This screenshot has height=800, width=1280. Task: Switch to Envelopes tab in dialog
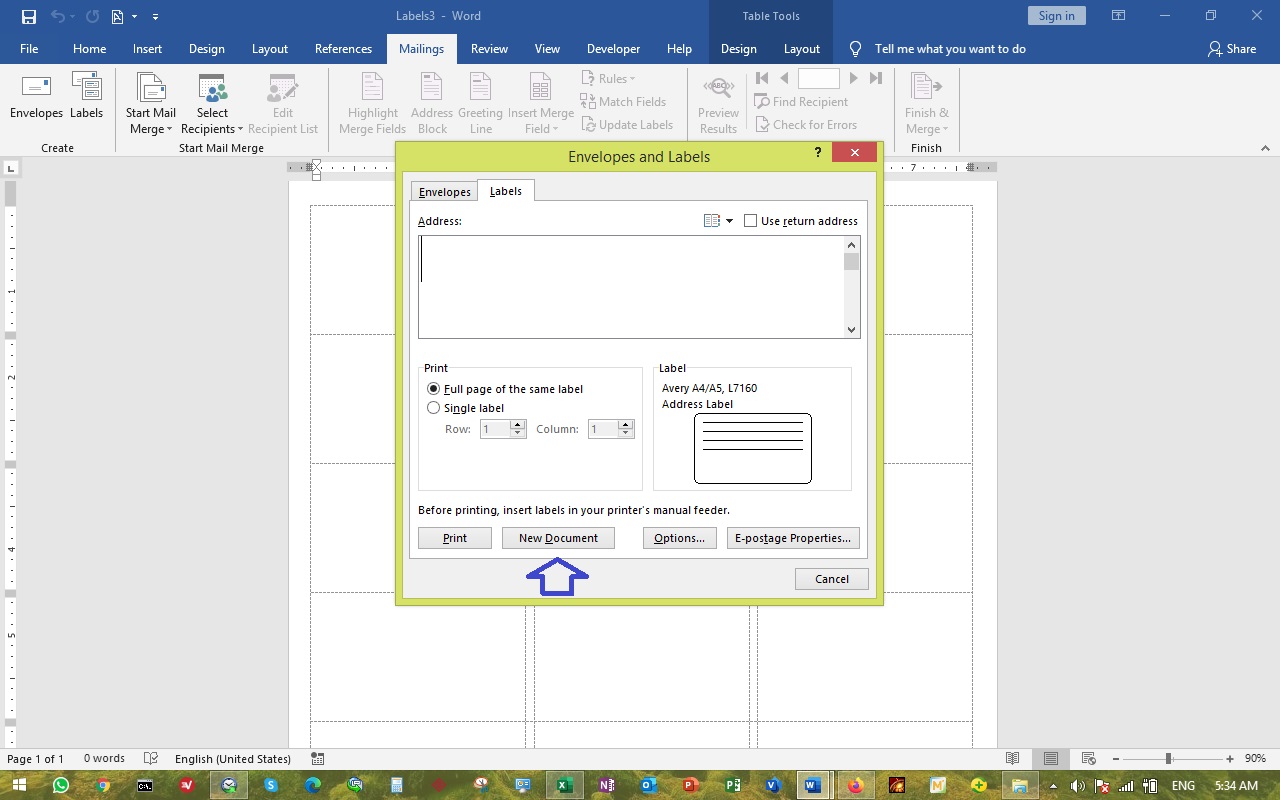tap(445, 192)
